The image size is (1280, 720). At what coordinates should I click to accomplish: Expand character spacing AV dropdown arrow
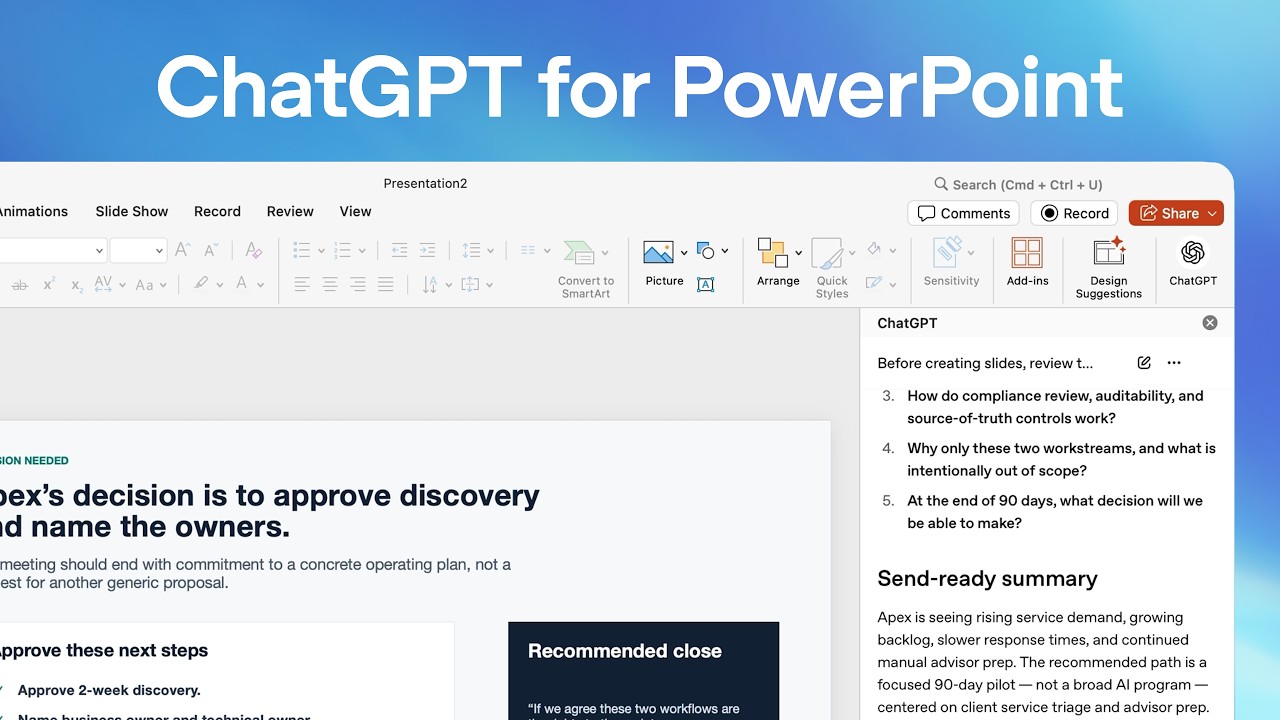[122, 285]
